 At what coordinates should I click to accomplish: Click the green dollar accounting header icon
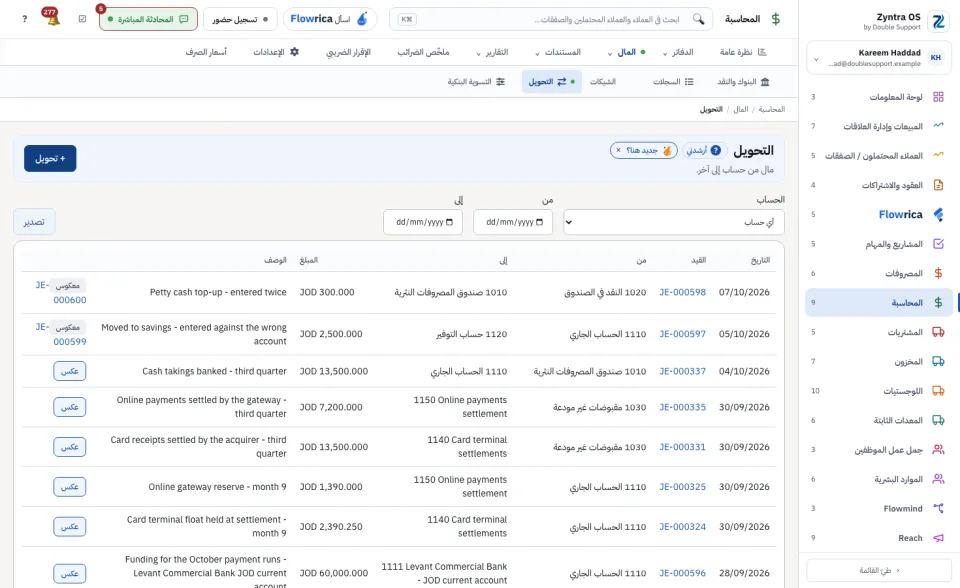[776, 19]
